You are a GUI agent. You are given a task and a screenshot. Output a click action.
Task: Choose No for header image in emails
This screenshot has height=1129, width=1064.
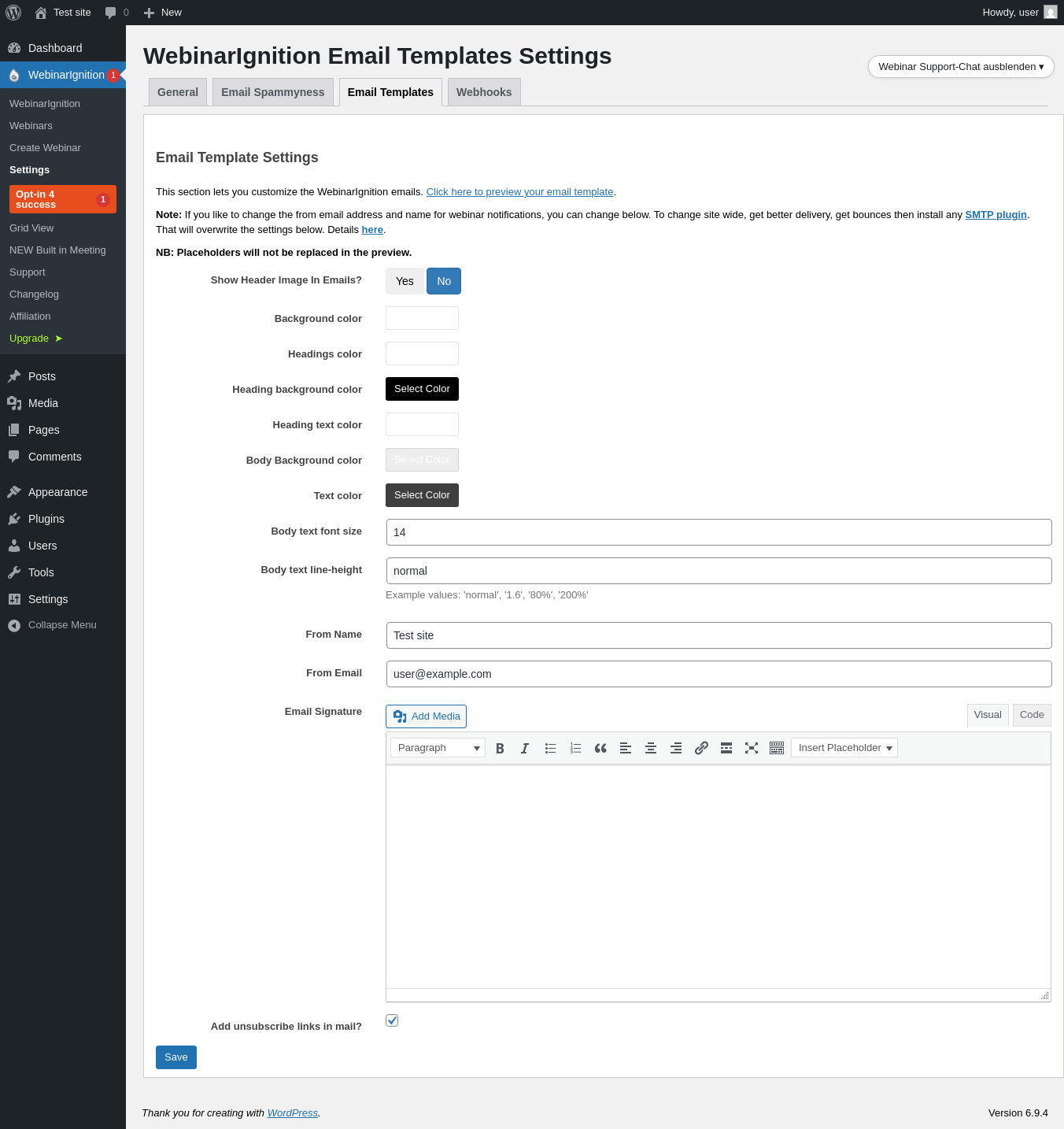[444, 281]
